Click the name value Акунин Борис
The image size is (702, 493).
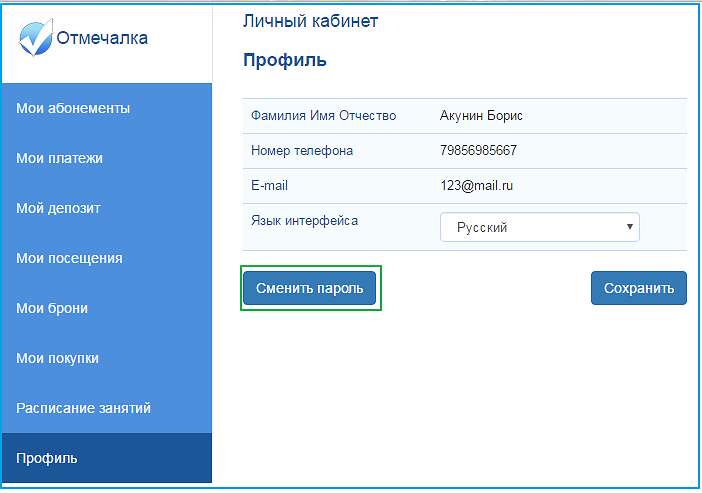[x=481, y=116]
